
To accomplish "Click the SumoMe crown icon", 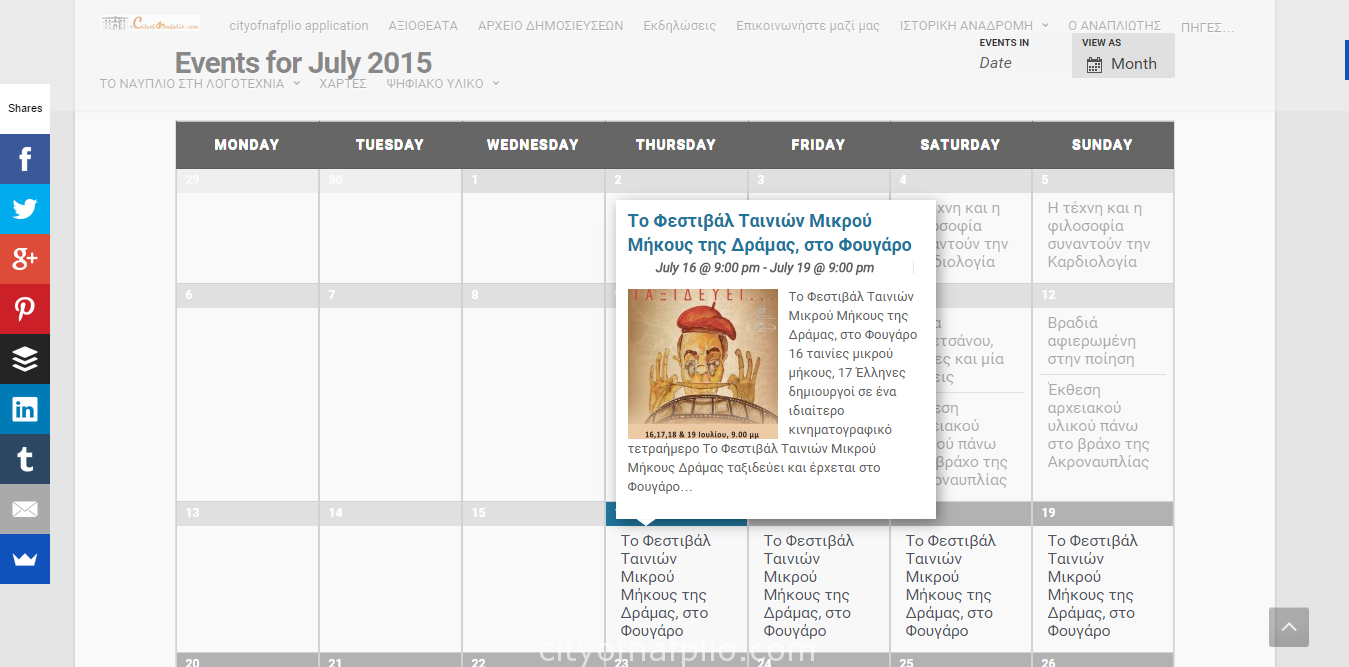I will [25, 559].
